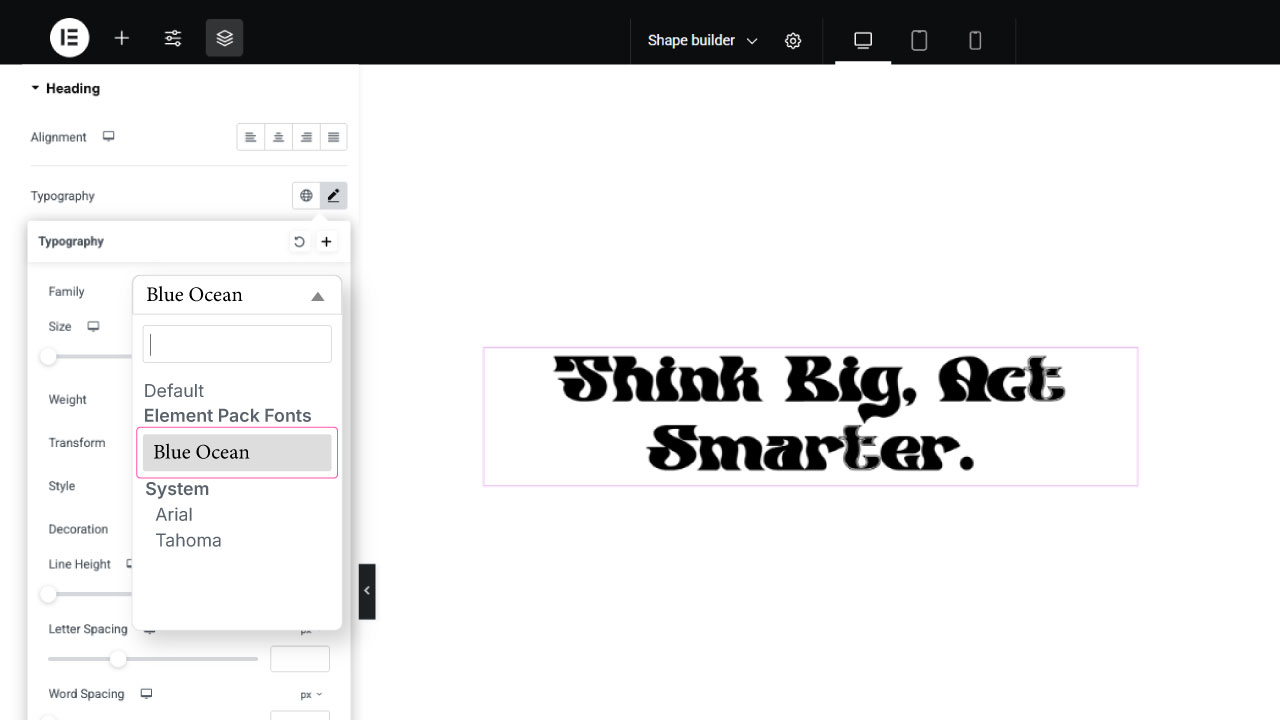Reset typography settings with the reset button
Image resolution: width=1280 pixels, height=720 pixels.
coord(299,242)
